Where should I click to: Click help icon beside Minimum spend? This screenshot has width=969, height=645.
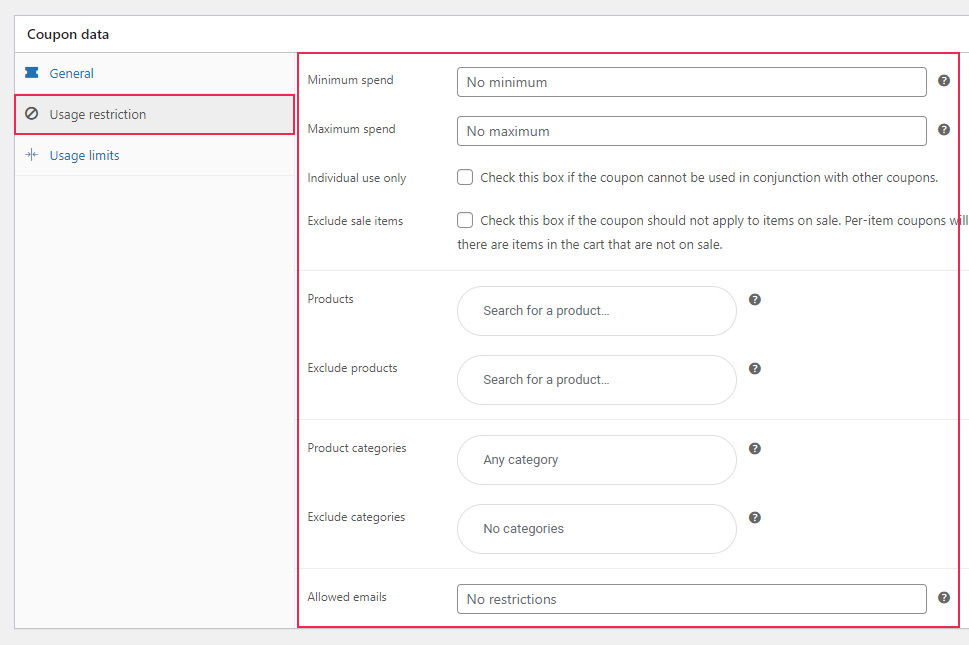(944, 81)
